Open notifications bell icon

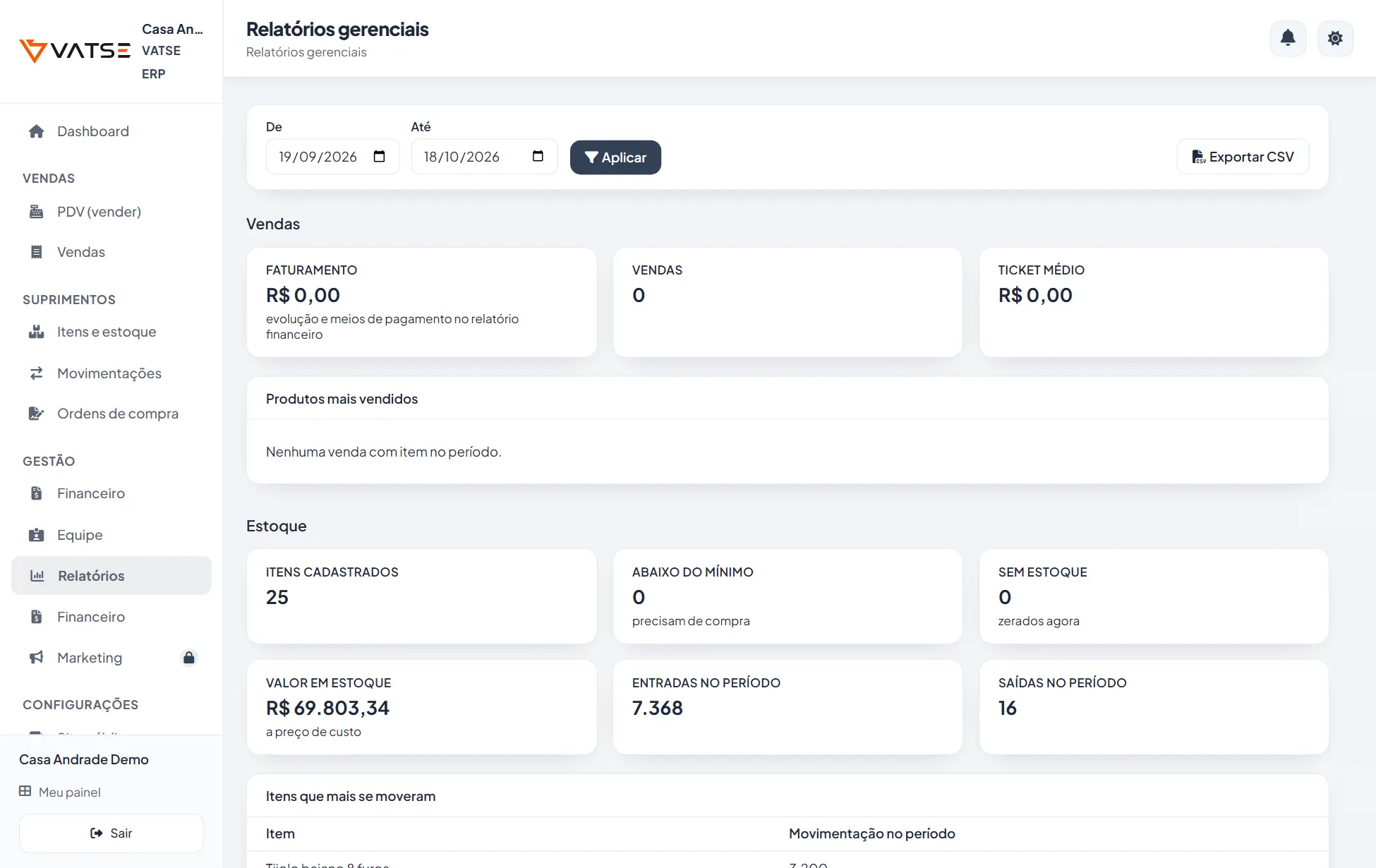(1288, 38)
